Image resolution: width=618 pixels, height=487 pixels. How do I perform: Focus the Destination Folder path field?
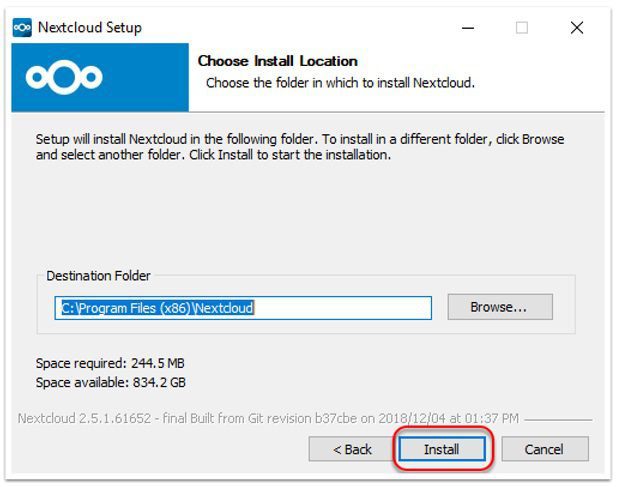pyautogui.click(x=243, y=308)
